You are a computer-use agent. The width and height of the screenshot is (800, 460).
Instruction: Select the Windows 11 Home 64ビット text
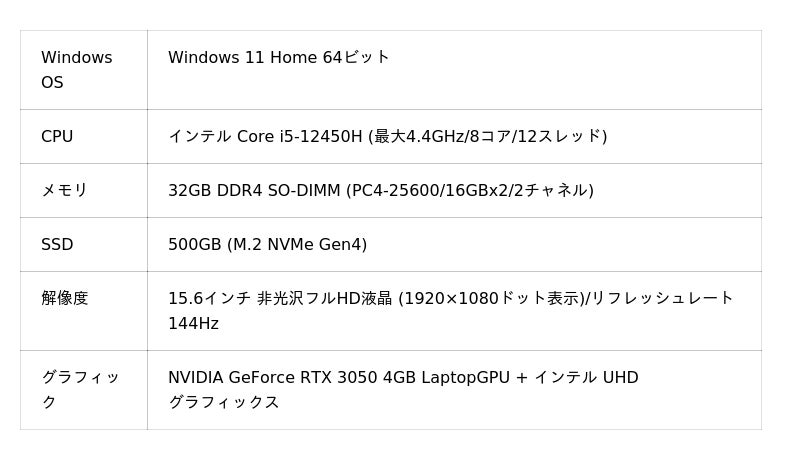tap(279, 58)
